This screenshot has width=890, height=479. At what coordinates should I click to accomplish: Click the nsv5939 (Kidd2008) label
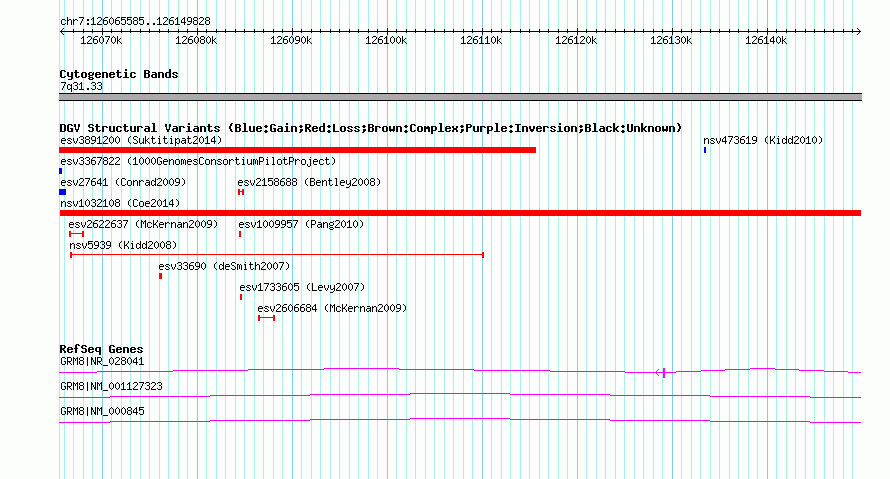(x=123, y=245)
